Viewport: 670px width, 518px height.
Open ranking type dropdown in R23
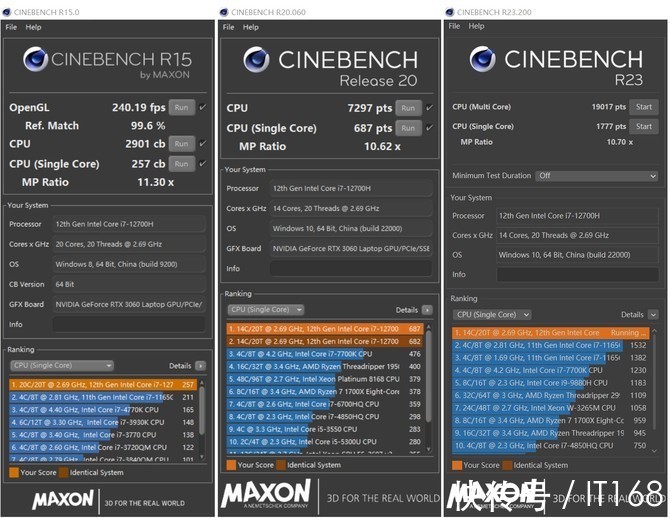click(492, 315)
